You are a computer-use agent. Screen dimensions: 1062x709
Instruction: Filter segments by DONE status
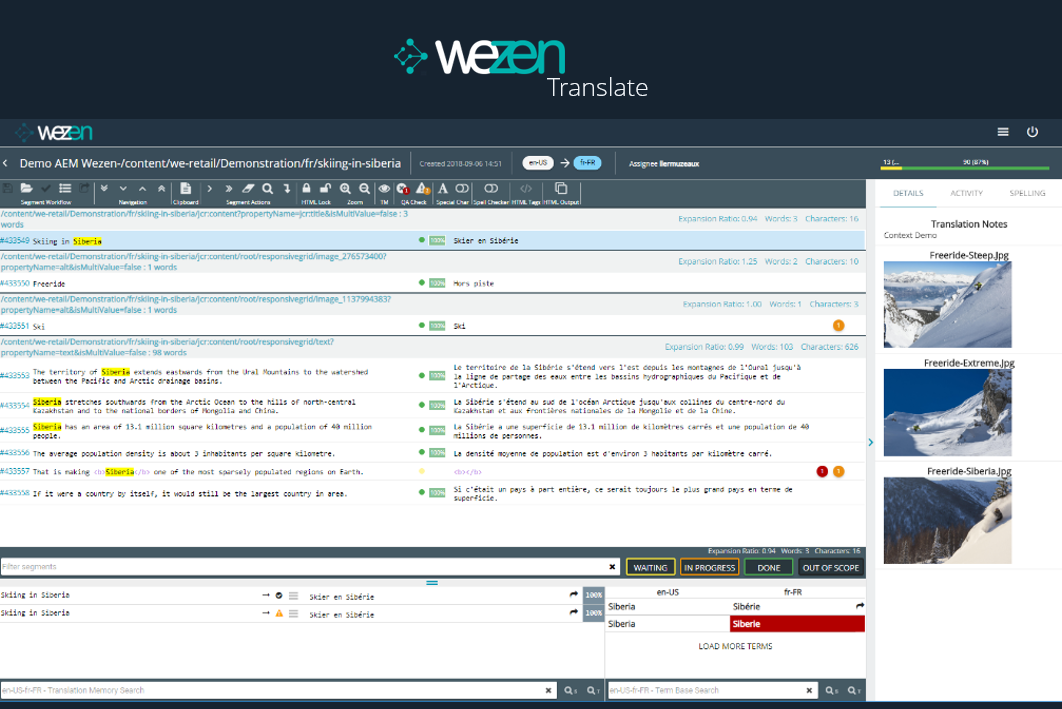[768, 567]
